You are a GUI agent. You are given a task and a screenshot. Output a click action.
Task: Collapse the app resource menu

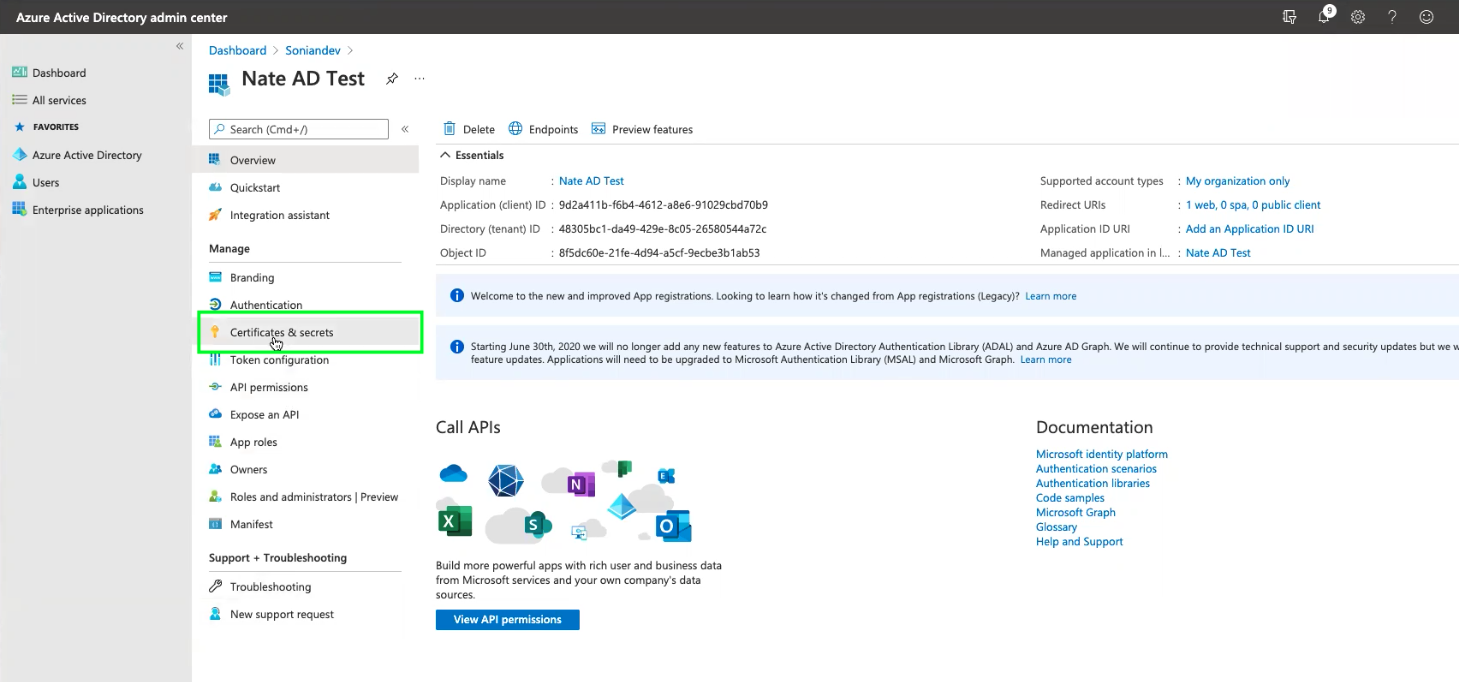point(405,129)
